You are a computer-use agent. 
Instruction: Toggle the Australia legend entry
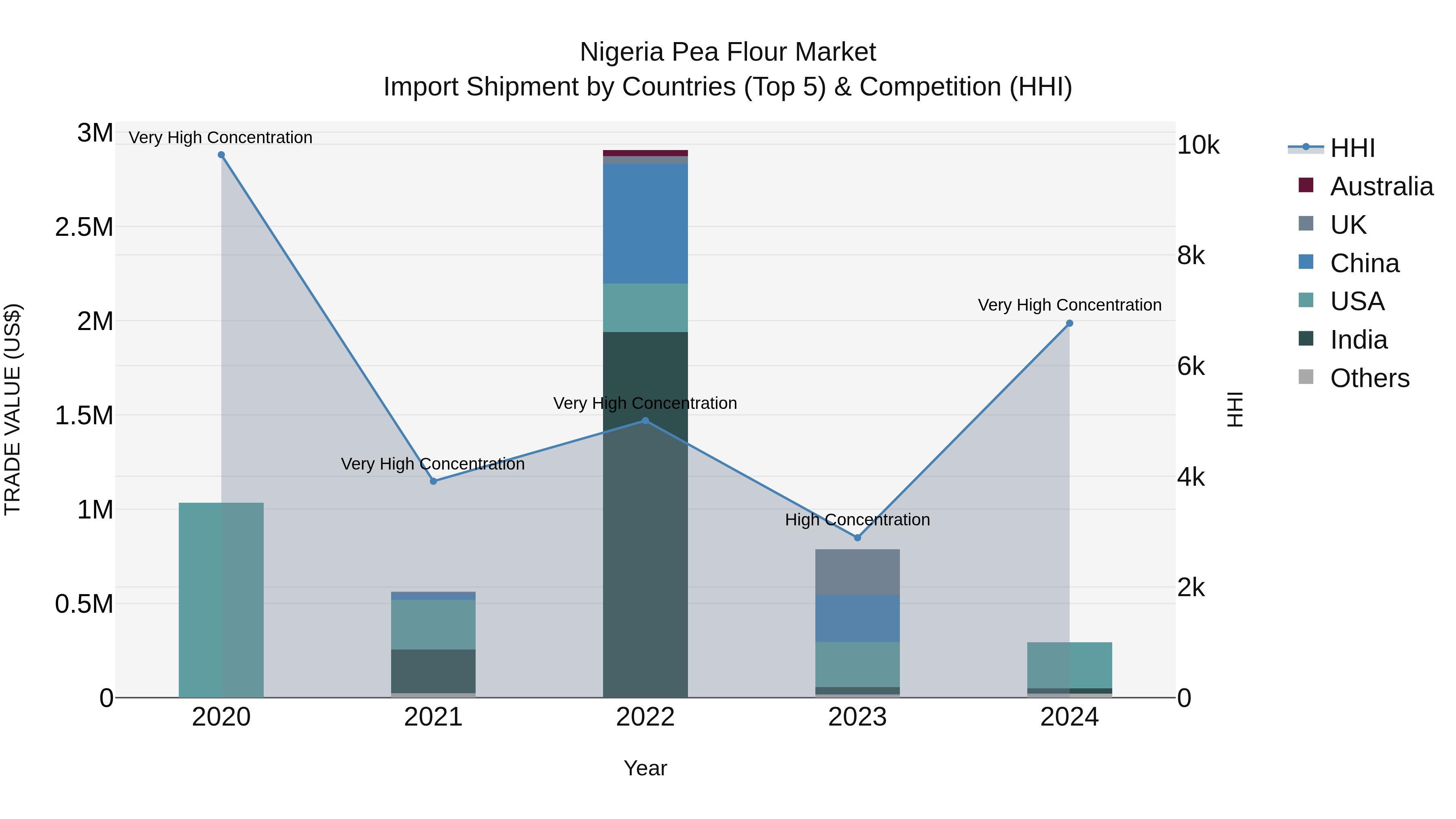(x=1366, y=186)
